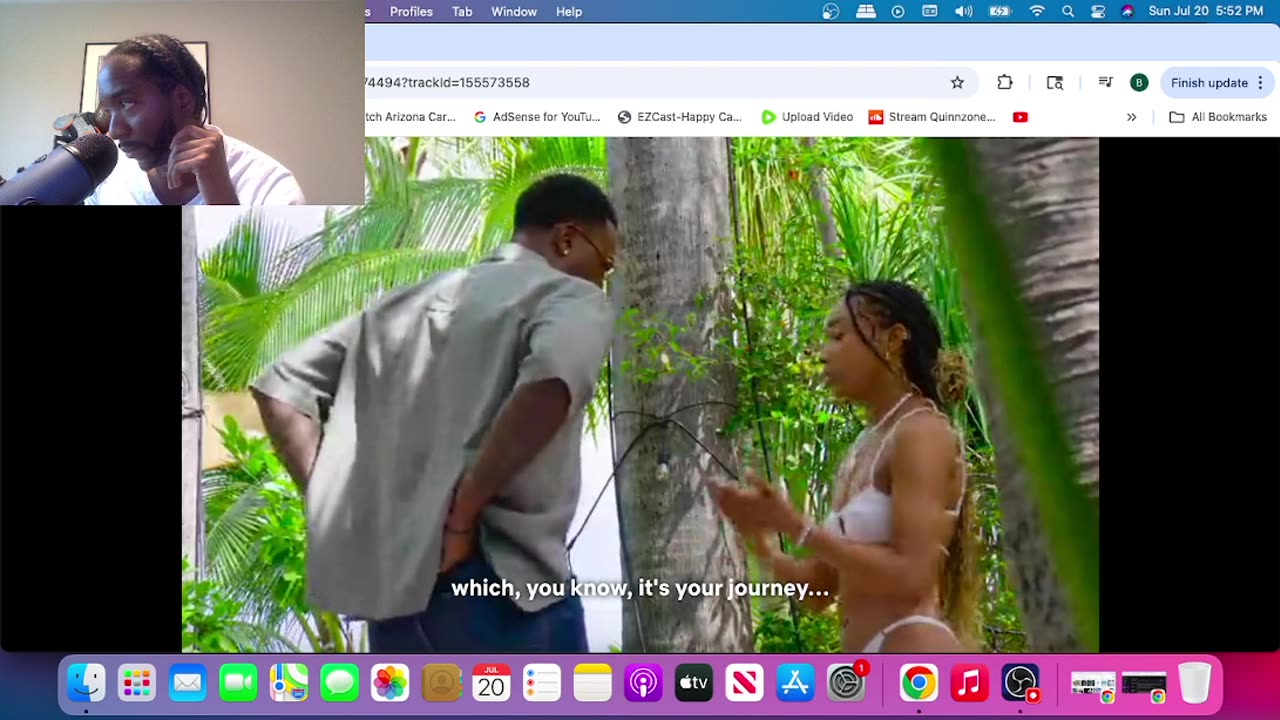Screen dimensions: 1280x720
Task: Open Launchpad from the Dock
Action: click(136, 684)
